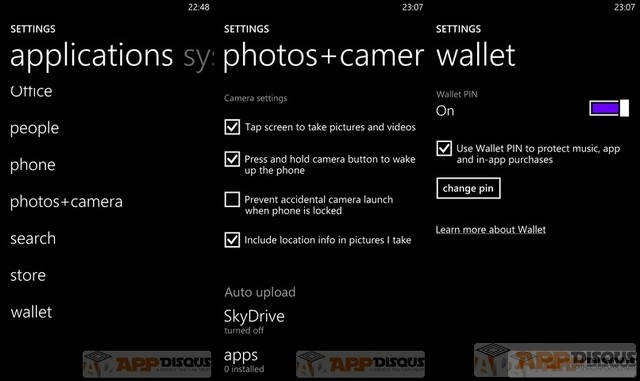This screenshot has width=640, height=381.
Task: Select the applications pivot heading
Action: (x=91, y=56)
